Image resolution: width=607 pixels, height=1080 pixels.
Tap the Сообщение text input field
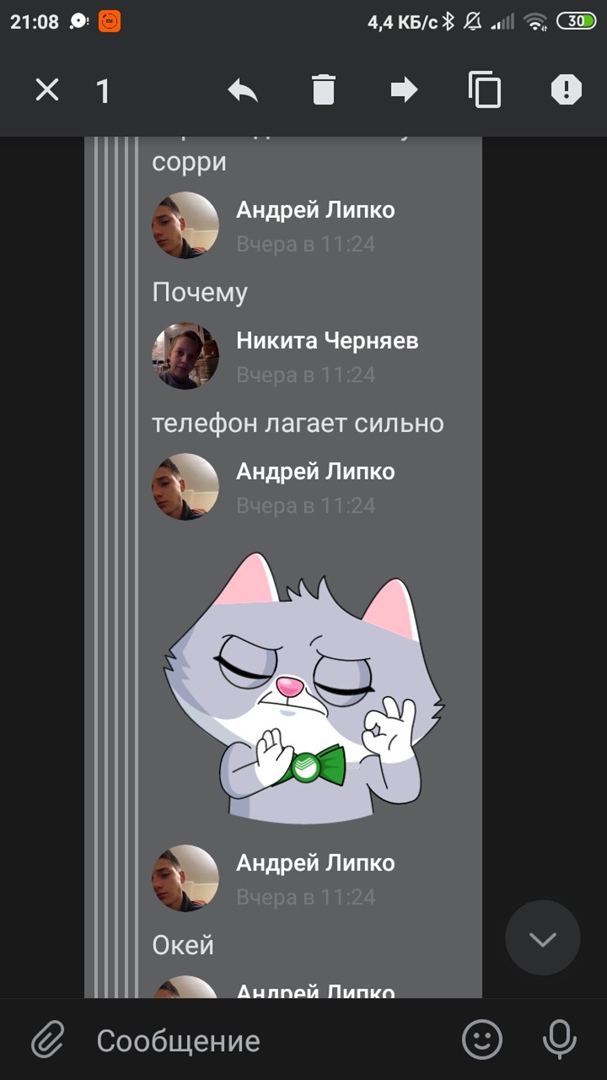pyautogui.click(x=269, y=1040)
